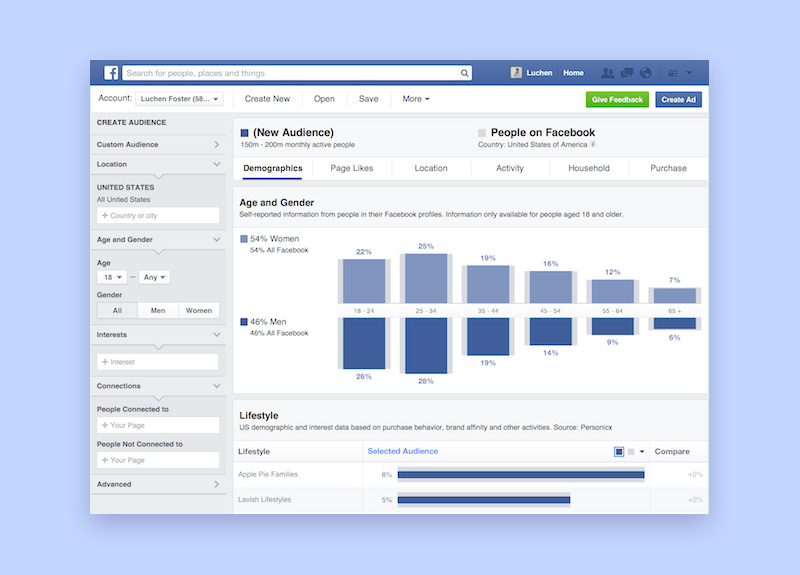The image size is (800, 575).
Task: Select All gender option
Action: (x=117, y=310)
